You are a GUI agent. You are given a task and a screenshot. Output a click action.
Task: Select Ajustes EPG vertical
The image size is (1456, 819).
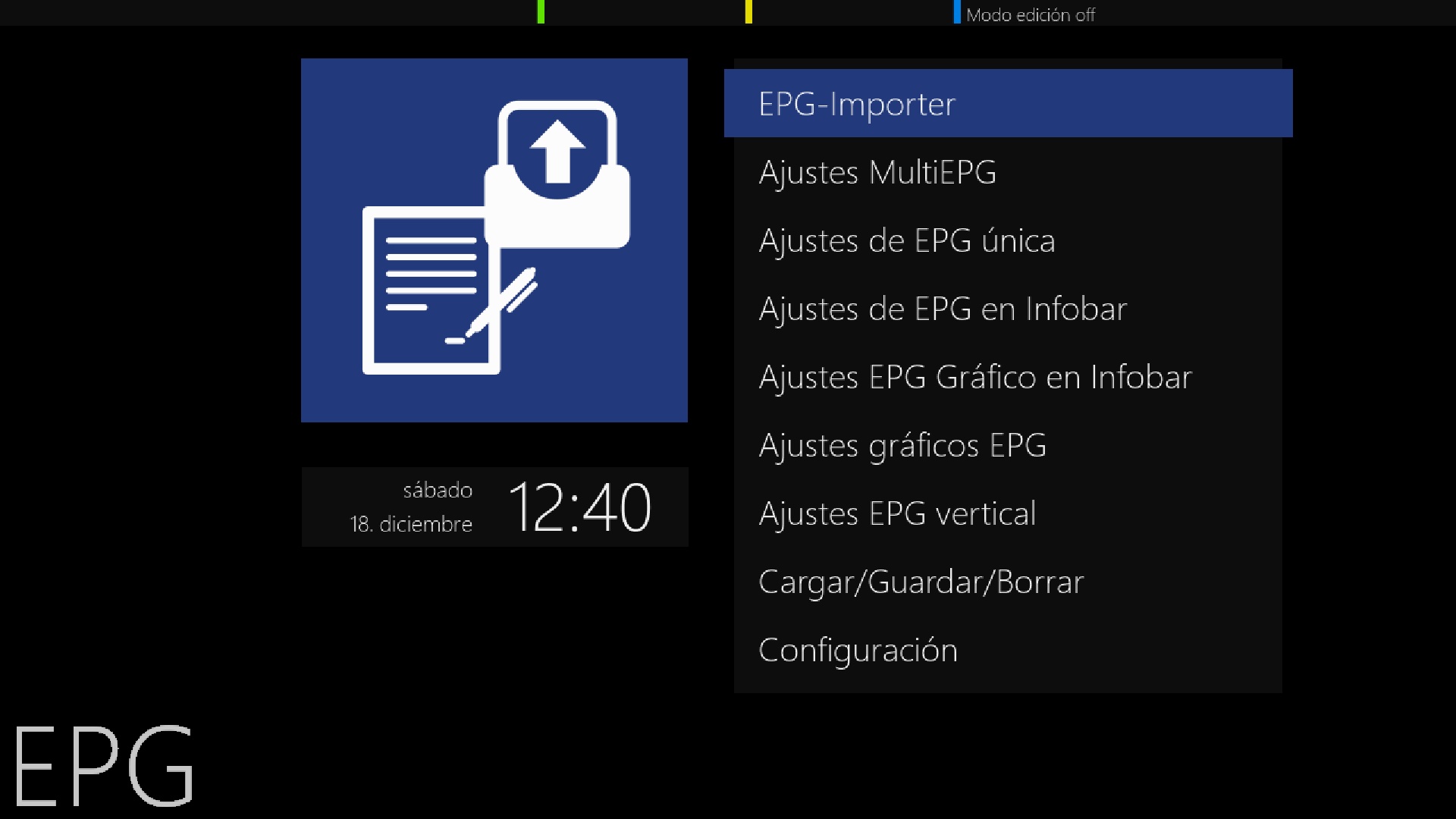coord(1008,513)
